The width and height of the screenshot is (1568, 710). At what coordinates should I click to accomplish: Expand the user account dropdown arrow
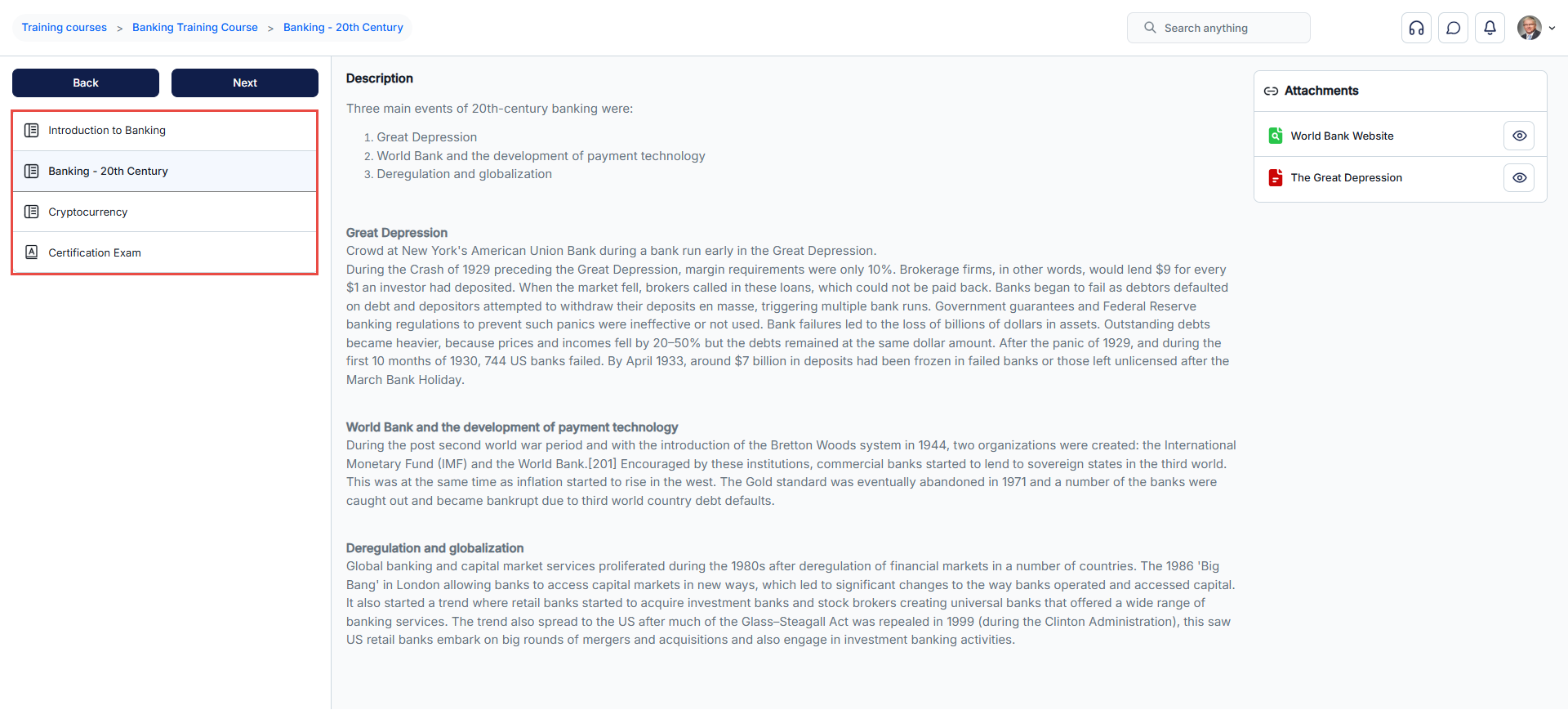[x=1552, y=28]
